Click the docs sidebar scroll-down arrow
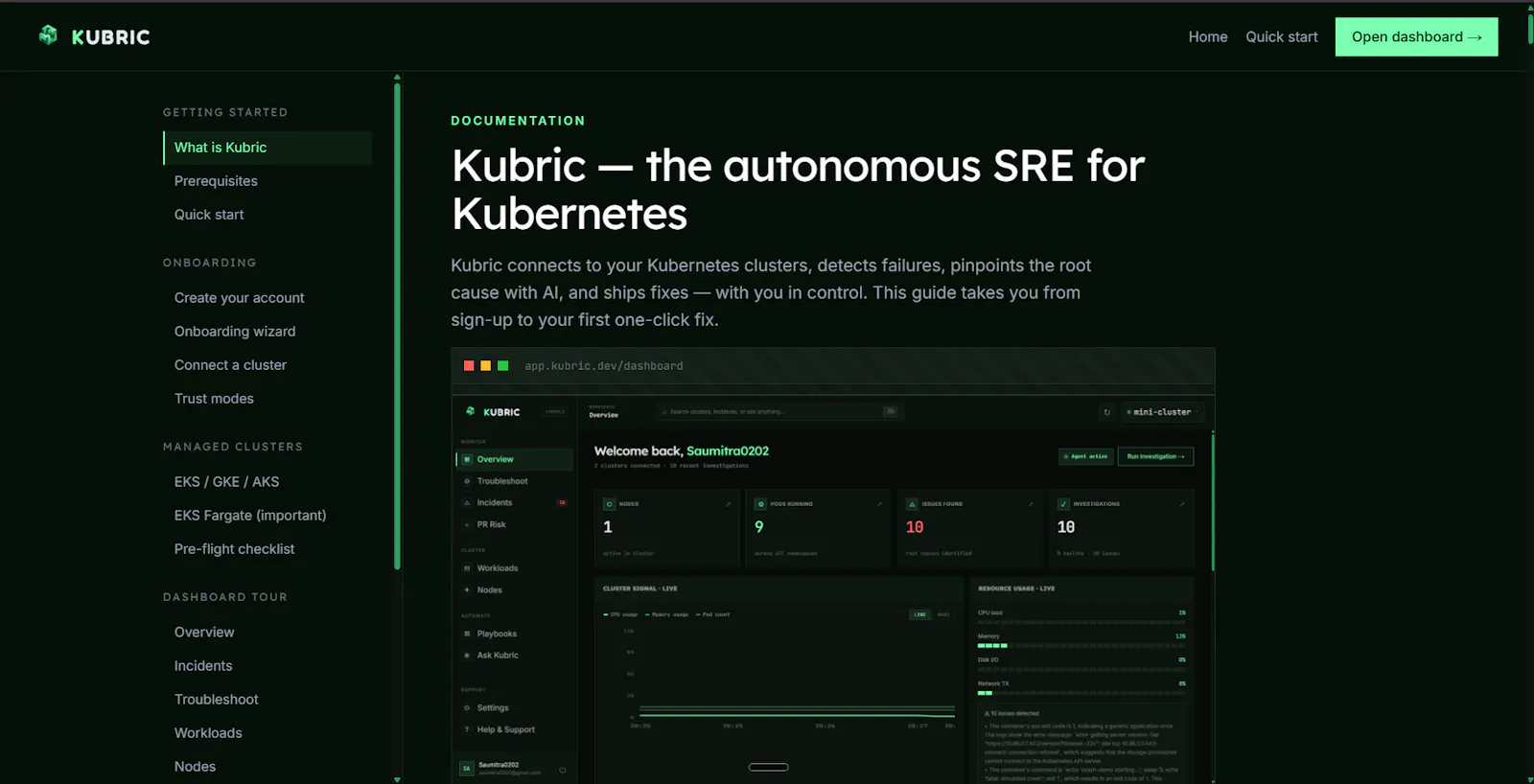Screen dimensions: 1534x784 397,779
